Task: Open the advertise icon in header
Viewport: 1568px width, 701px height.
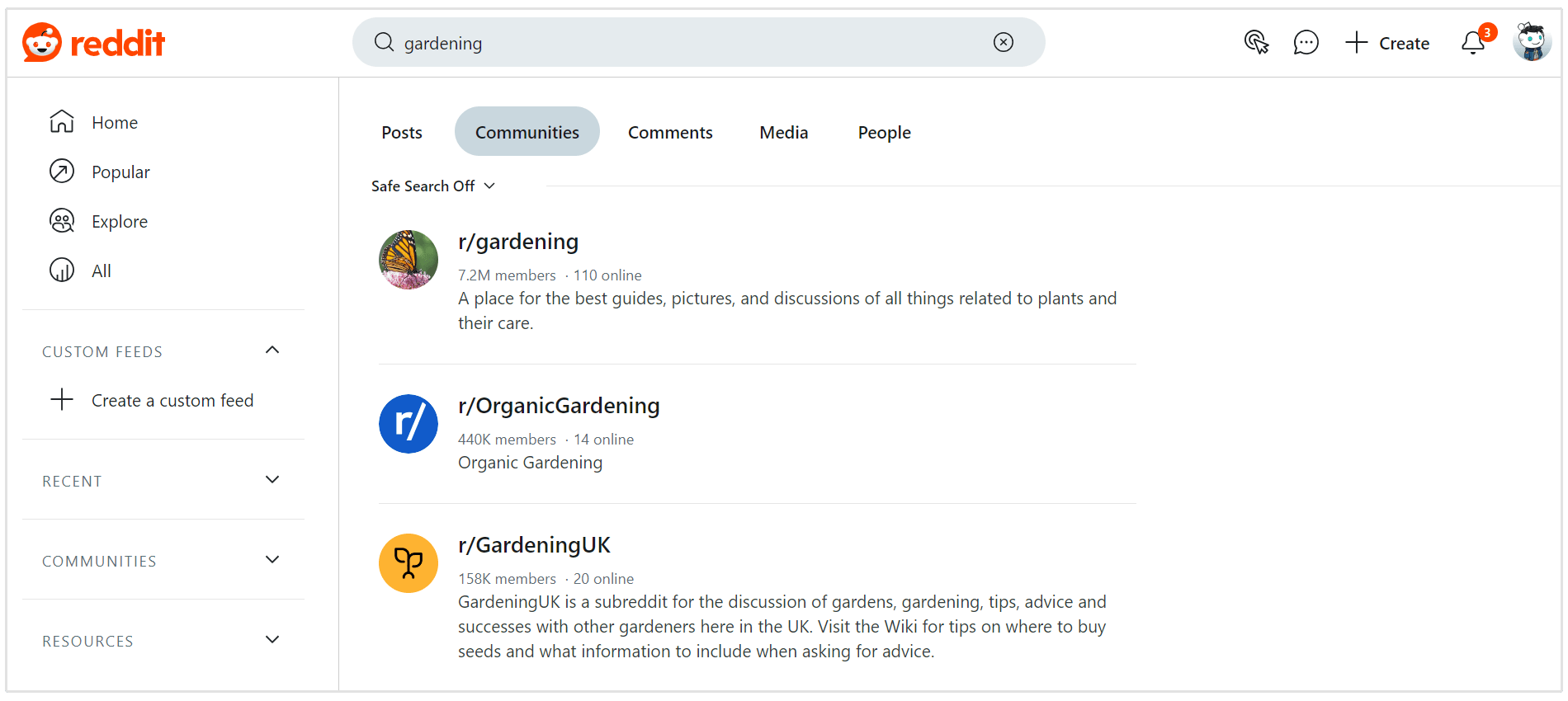Action: [x=1256, y=43]
